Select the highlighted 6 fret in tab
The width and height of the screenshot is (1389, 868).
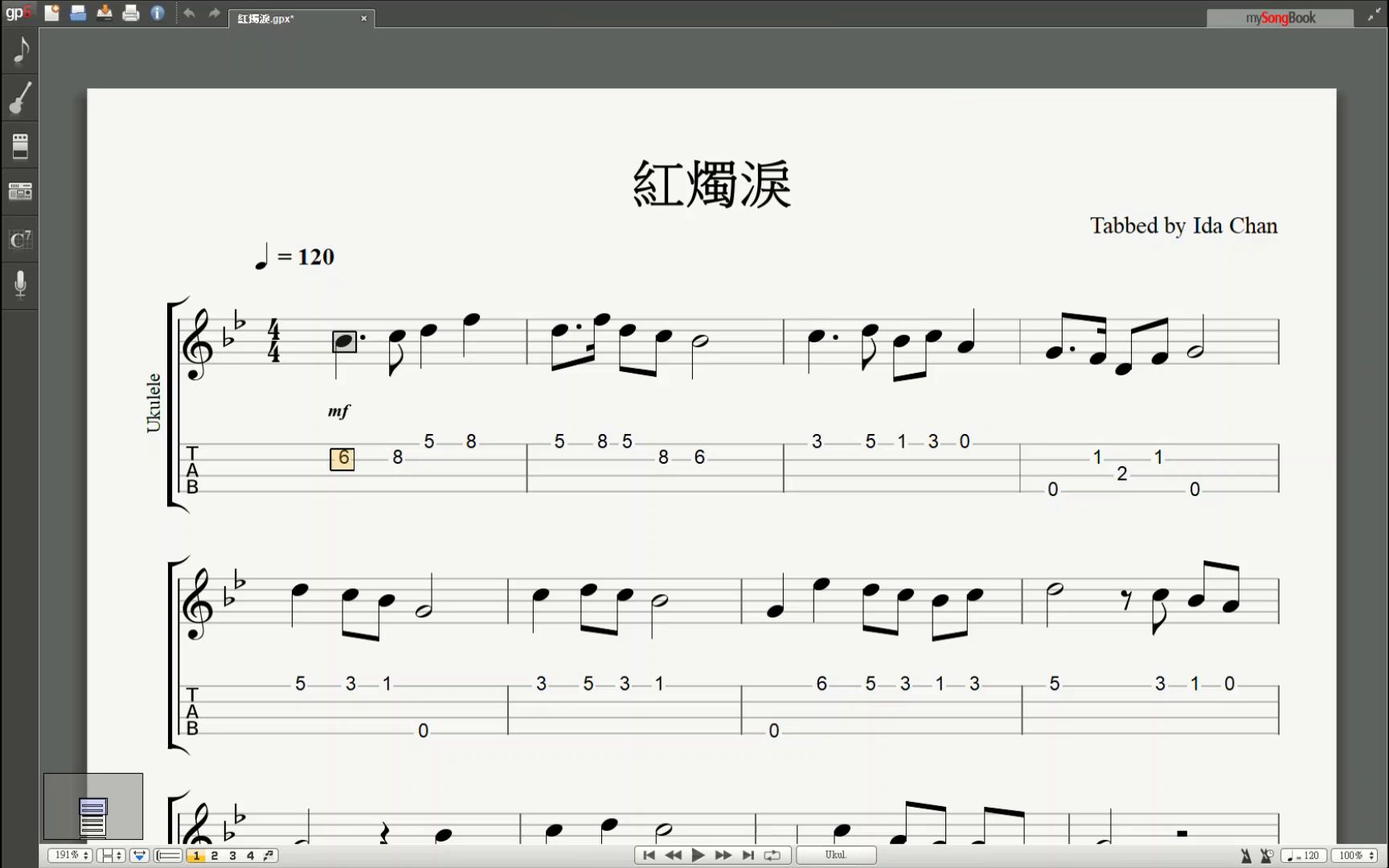click(342, 458)
